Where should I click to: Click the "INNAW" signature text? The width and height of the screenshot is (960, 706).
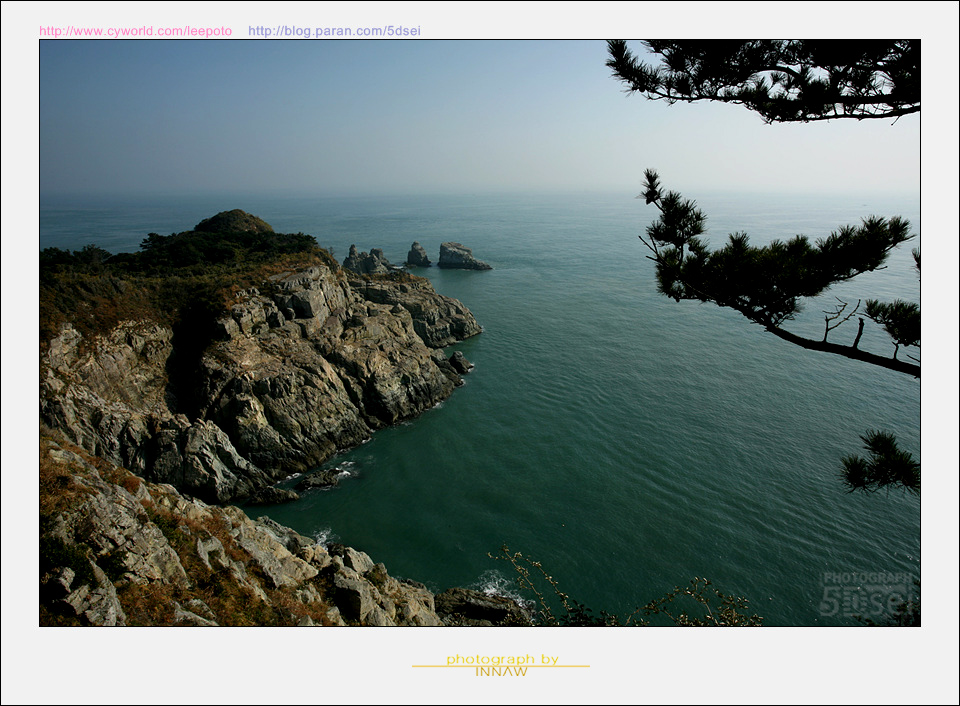pos(501,672)
